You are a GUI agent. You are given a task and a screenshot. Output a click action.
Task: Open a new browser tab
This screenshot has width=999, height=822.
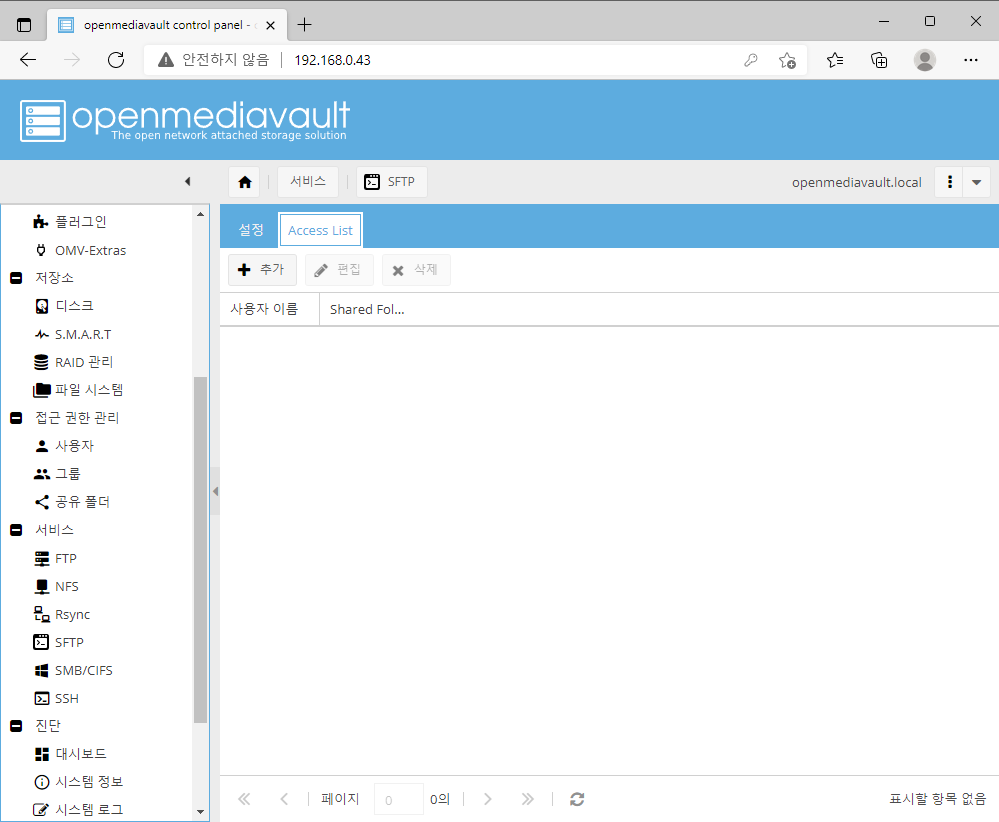tap(305, 25)
